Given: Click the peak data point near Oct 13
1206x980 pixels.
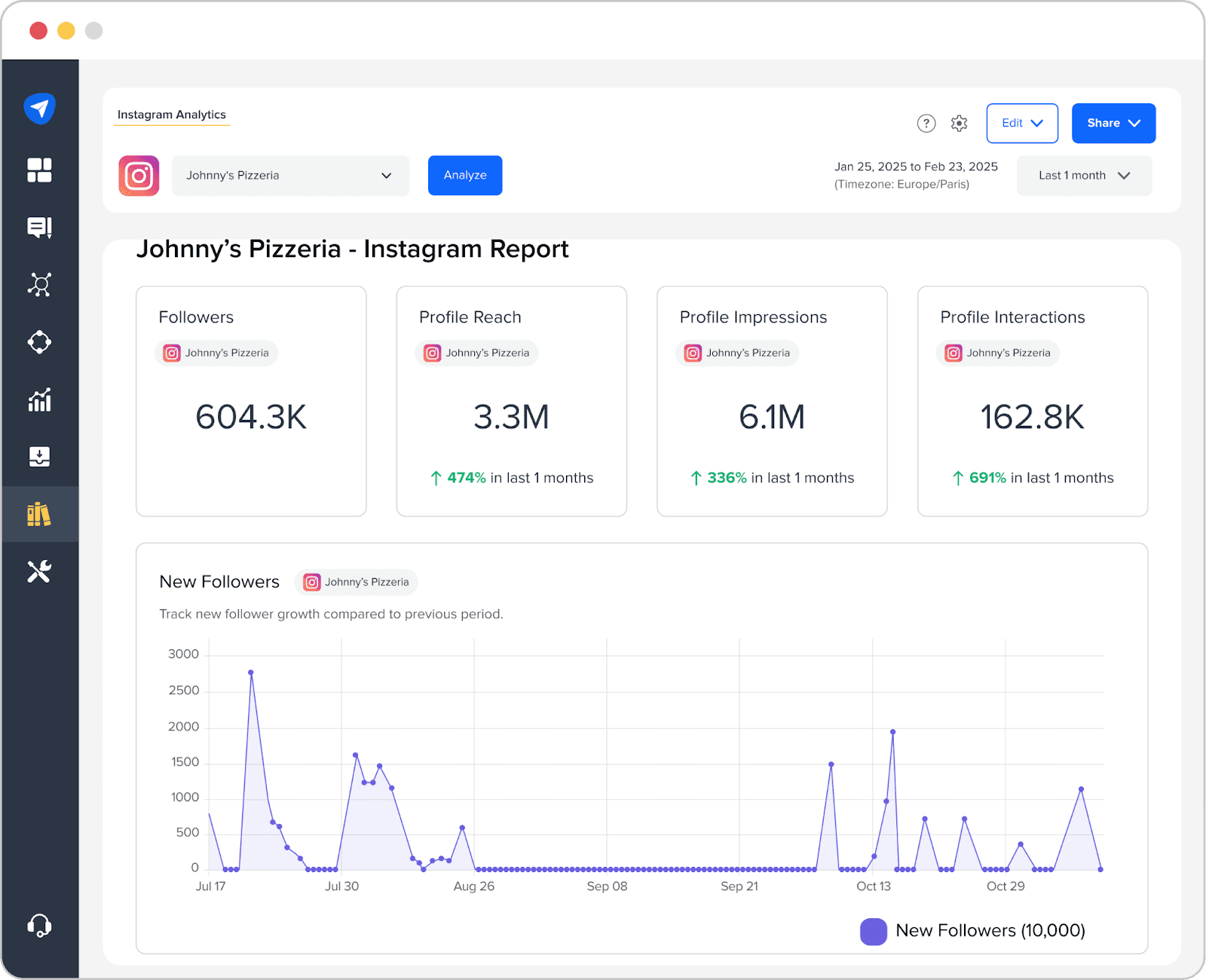Looking at the screenshot, I should coord(892,730).
